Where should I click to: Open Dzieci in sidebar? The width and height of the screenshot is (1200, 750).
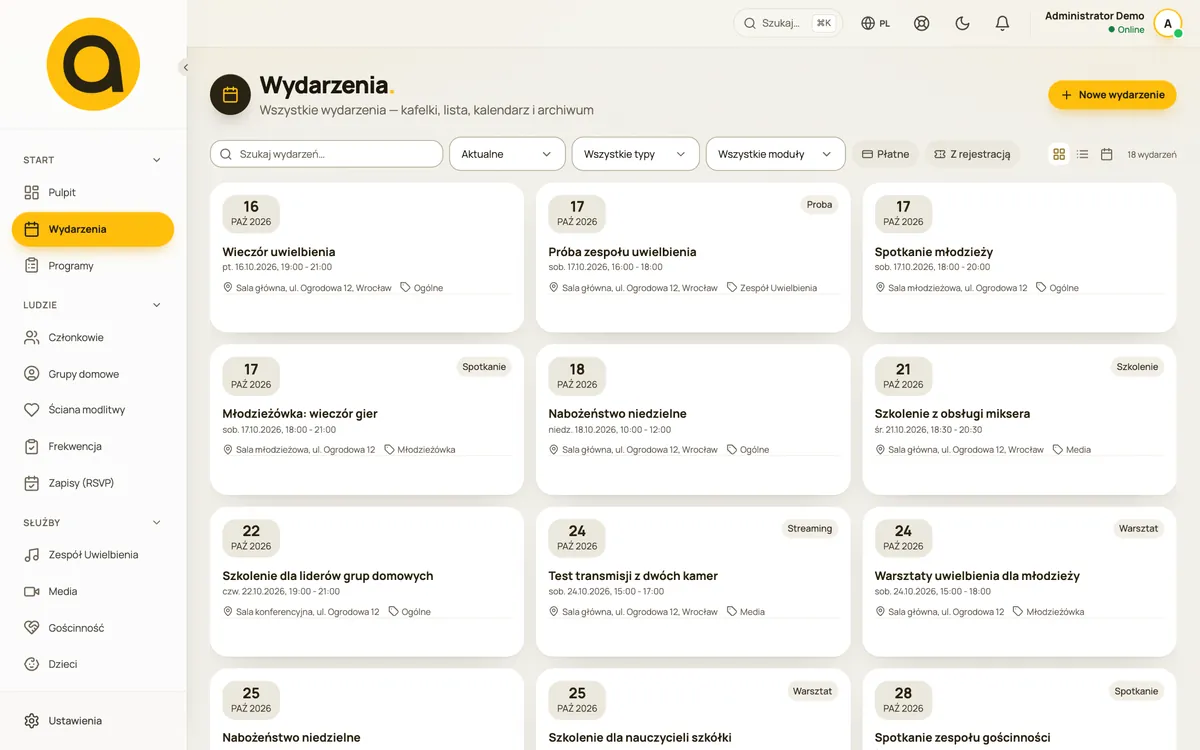point(93,664)
